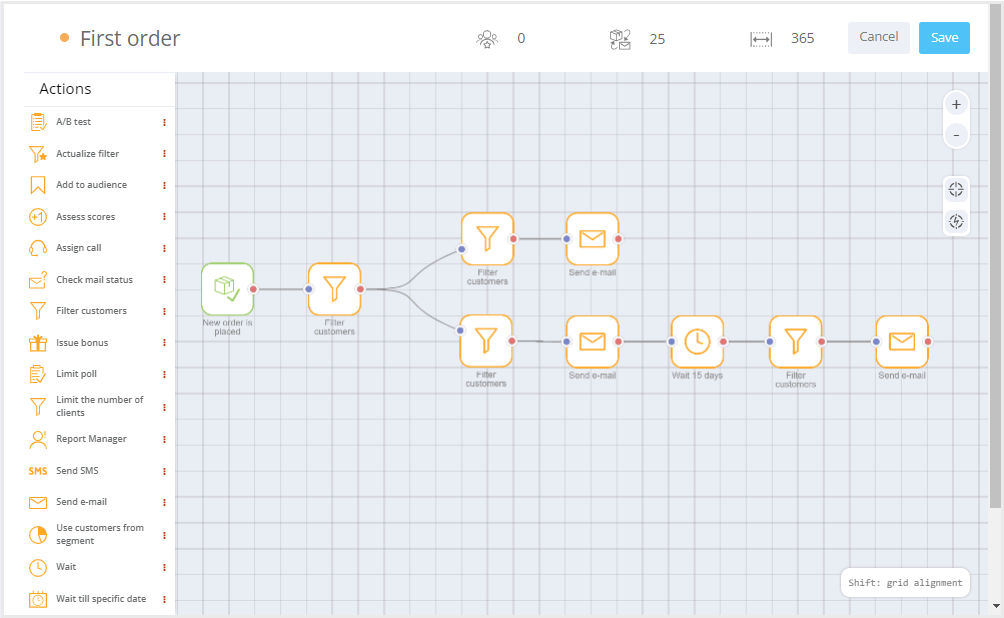The height and width of the screenshot is (618, 1004).
Task: Open the drag handle dots beside Actualize filter
Action: click(164, 154)
